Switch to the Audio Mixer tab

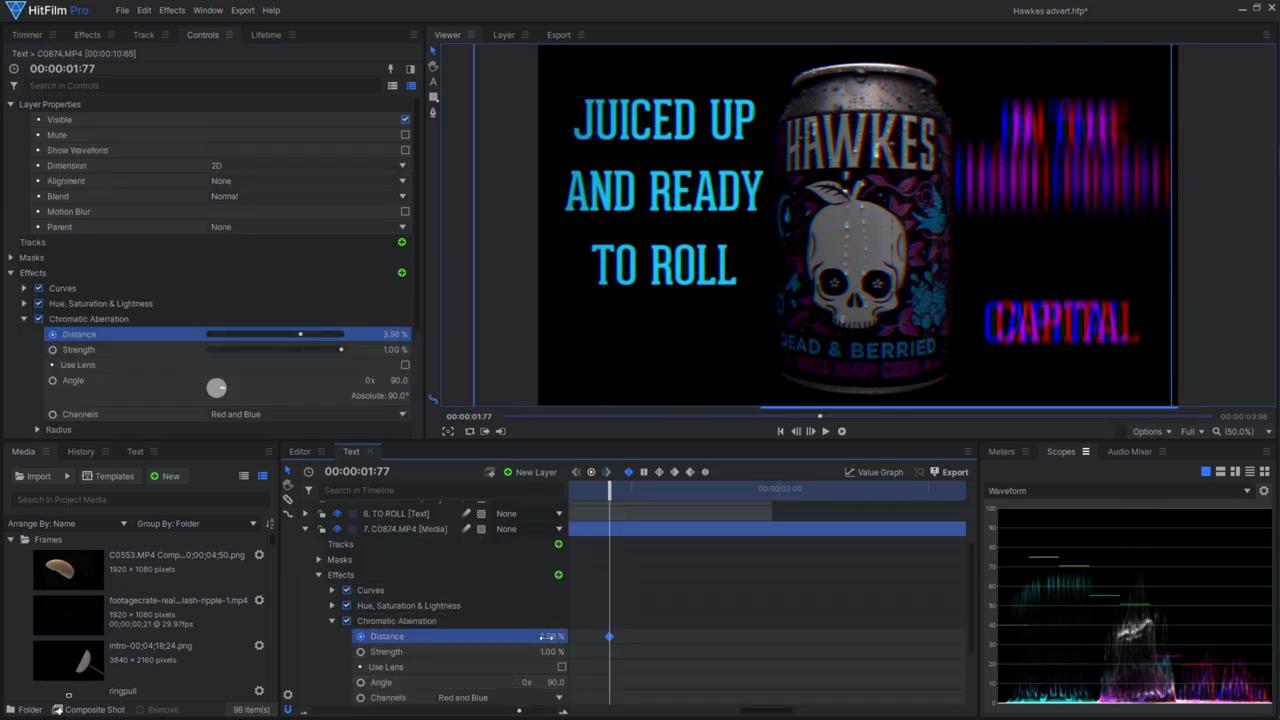pos(1130,452)
